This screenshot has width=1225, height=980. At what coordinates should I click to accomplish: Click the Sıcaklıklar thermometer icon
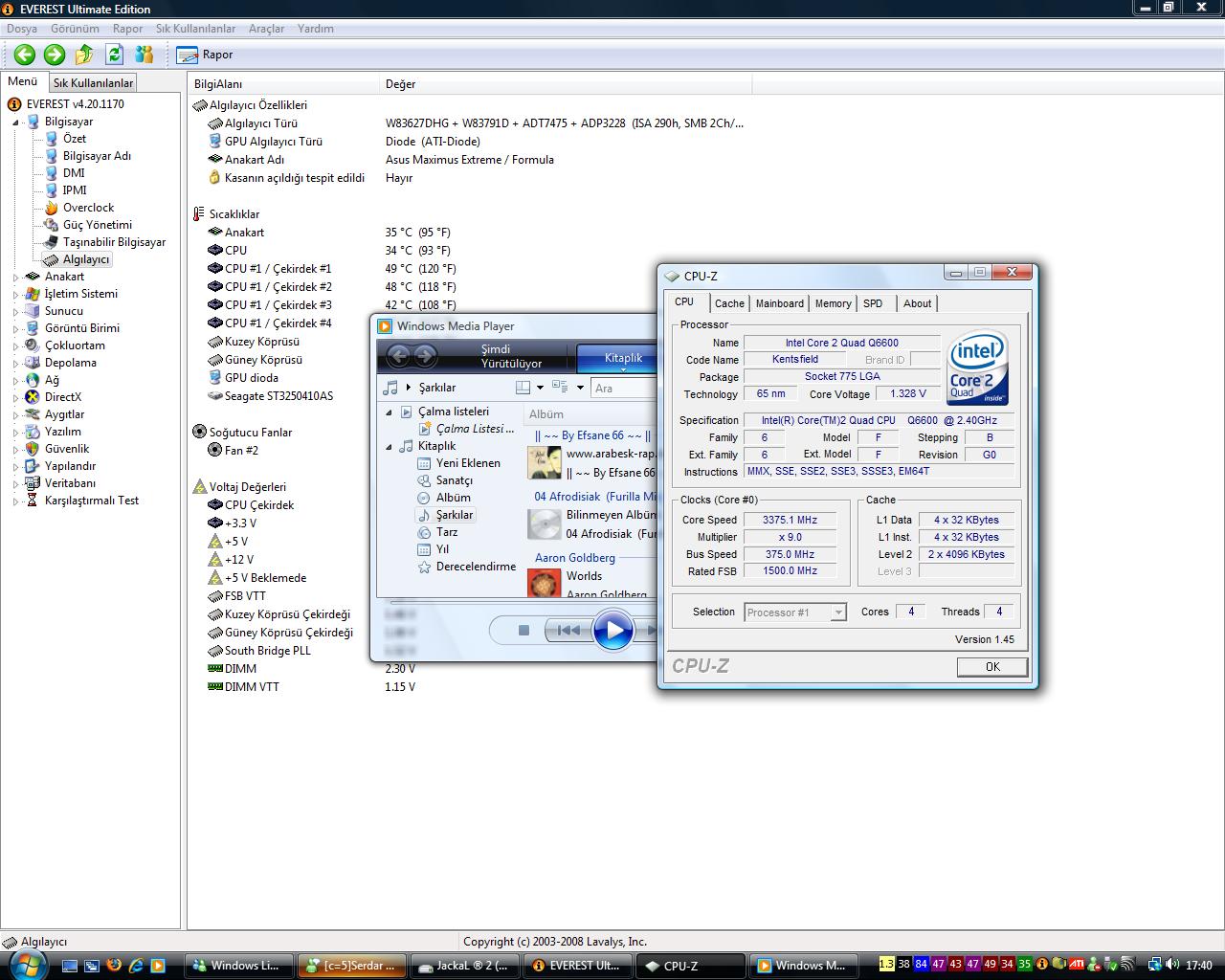click(199, 214)
